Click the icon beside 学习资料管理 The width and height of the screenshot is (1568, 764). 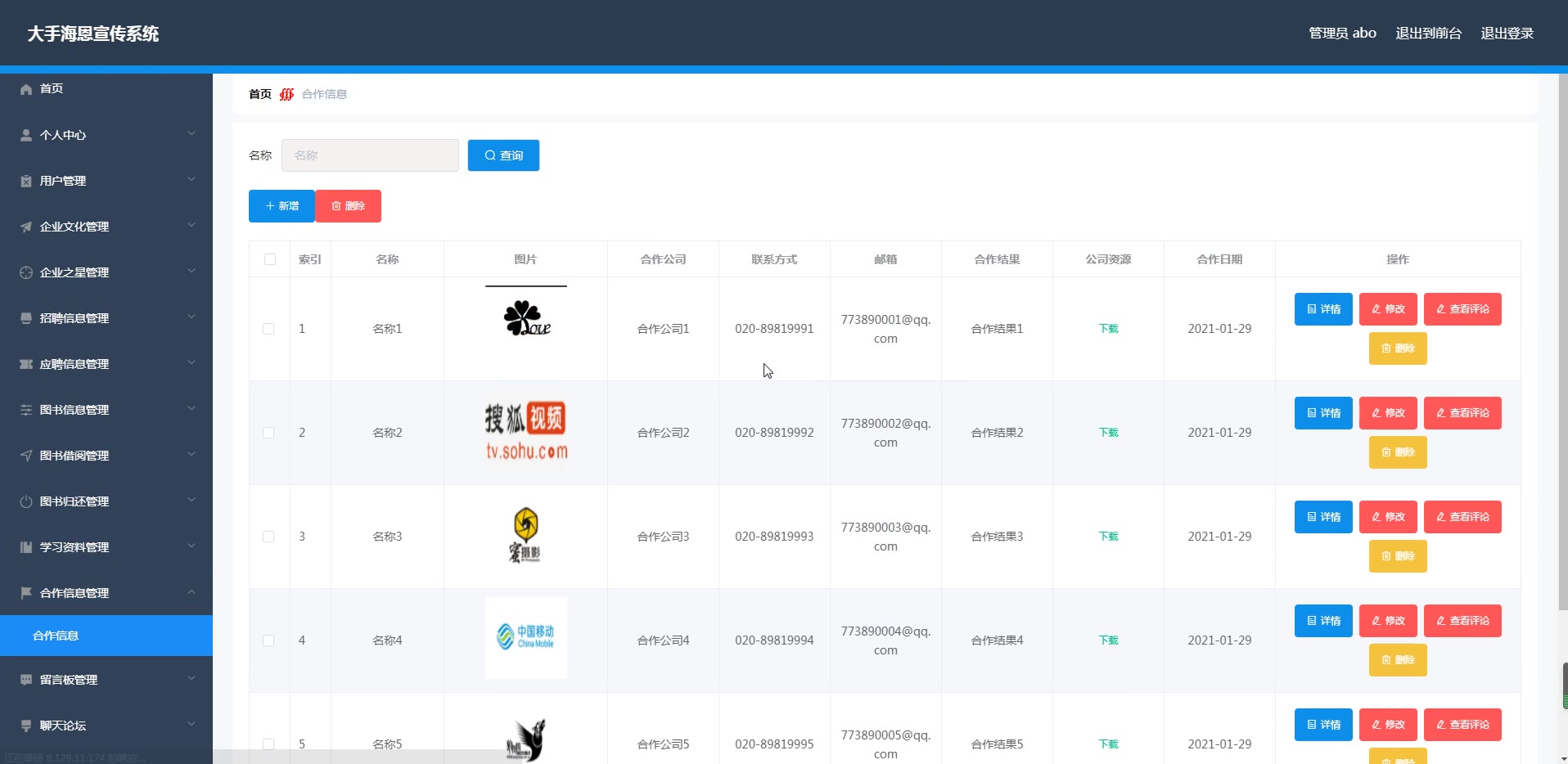click(26, 547)
